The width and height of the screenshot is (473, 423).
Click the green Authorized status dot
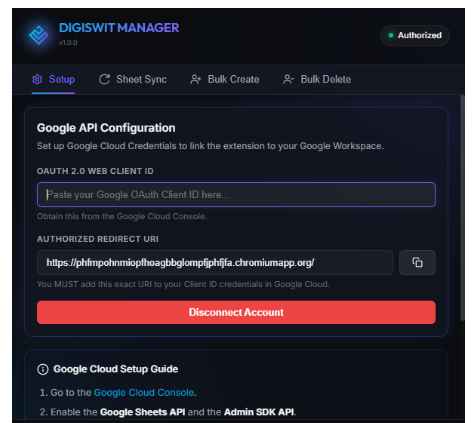[391, 35]
